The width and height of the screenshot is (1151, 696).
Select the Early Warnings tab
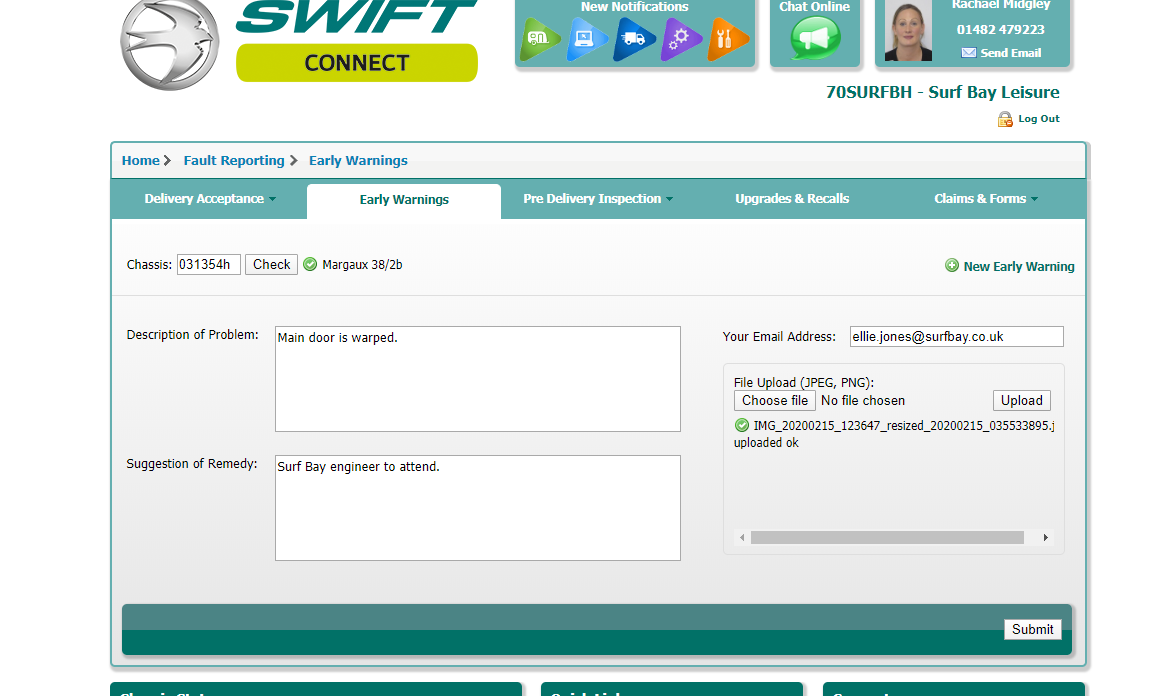pyautogui.click(x=404, y=200)
